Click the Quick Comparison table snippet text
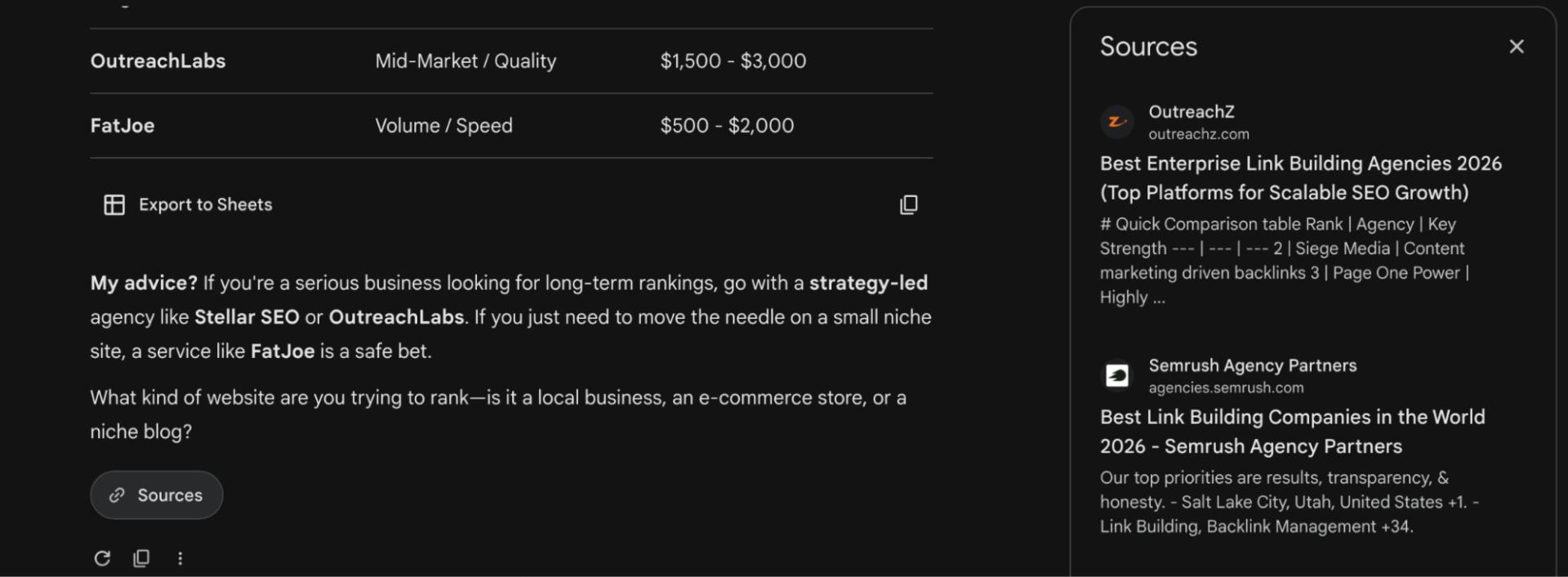1568x577 pixels. click(x=1284, y=261)
